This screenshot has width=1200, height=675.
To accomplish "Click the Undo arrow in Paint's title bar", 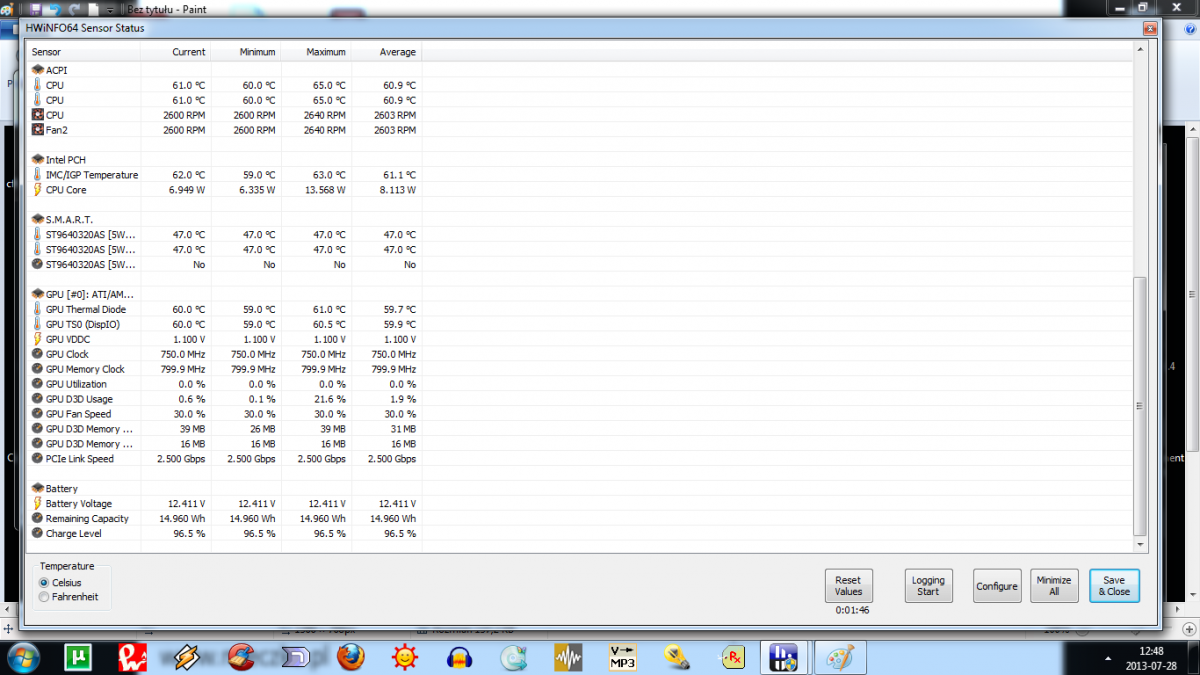I will tap(55, 7).
